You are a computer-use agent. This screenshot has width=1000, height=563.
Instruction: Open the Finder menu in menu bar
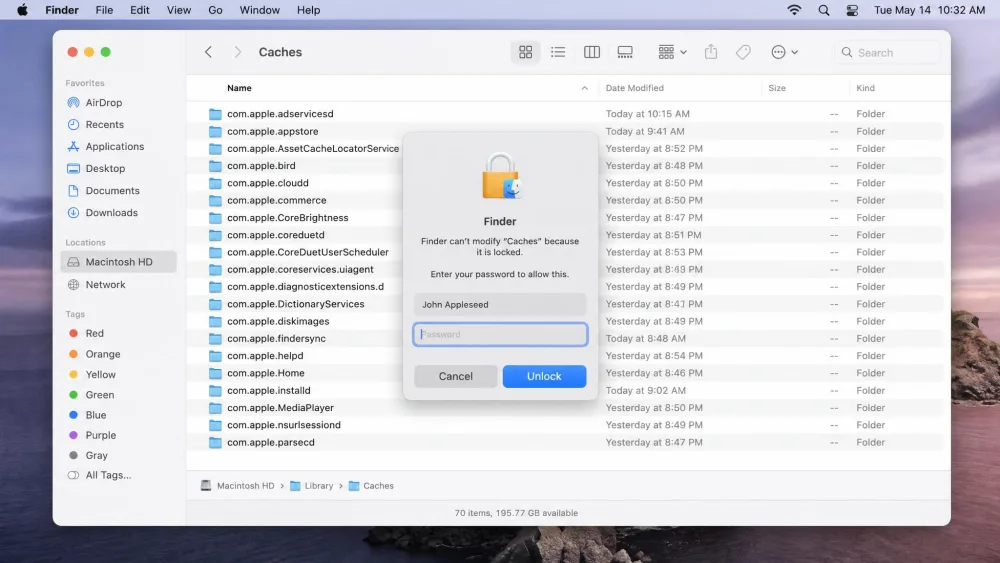pyautogui.click(x=62, y=10)
